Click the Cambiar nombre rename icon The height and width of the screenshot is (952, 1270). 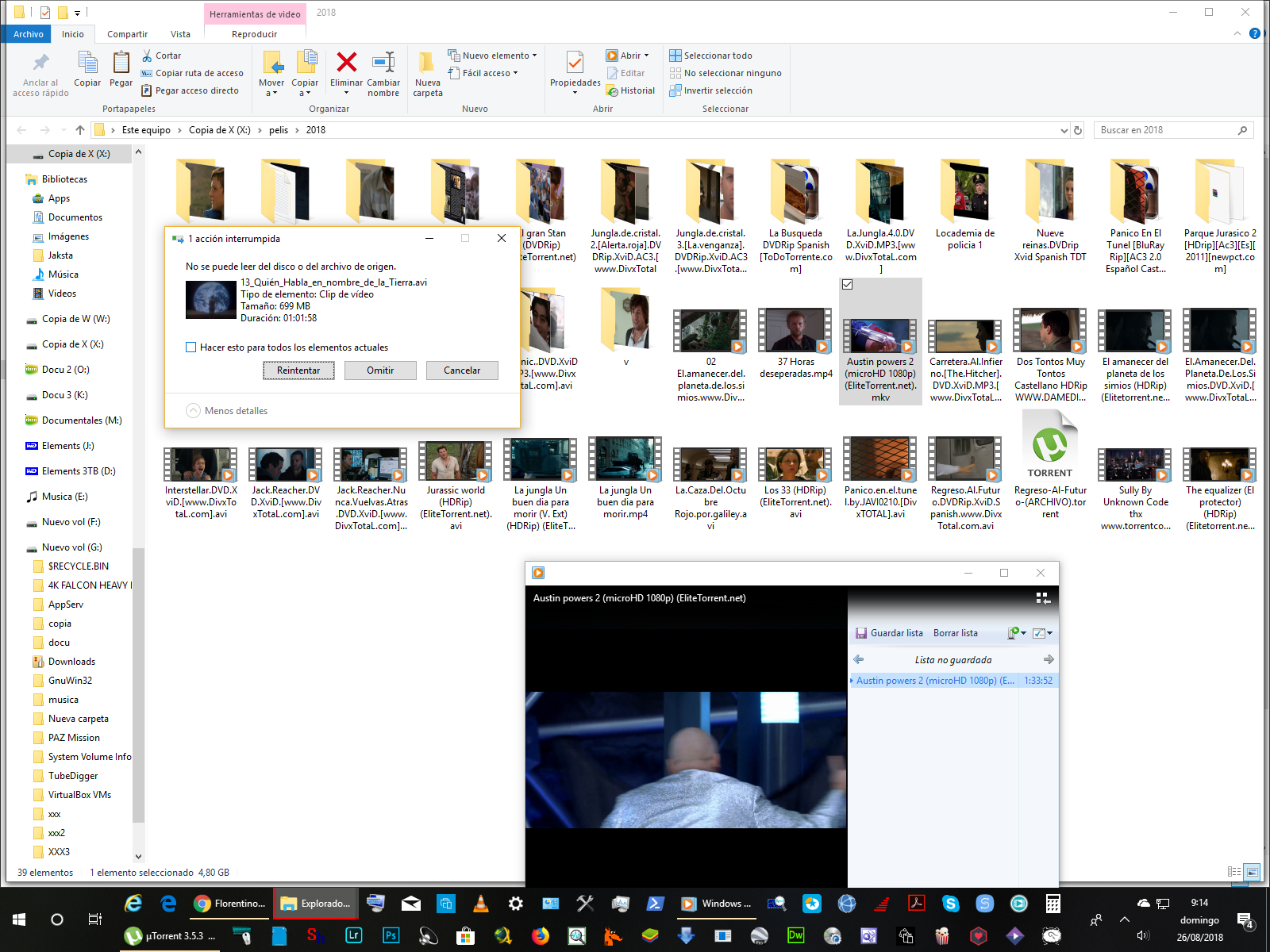383,63
